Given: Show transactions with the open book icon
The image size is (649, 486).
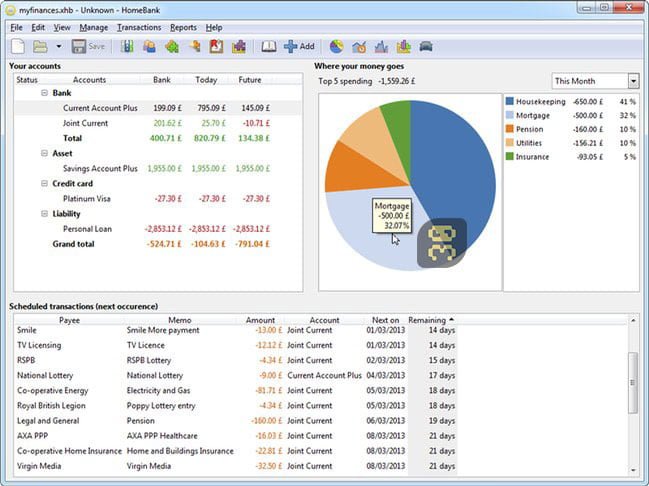Looking at the screenshot, I should [x=269, y=46].
